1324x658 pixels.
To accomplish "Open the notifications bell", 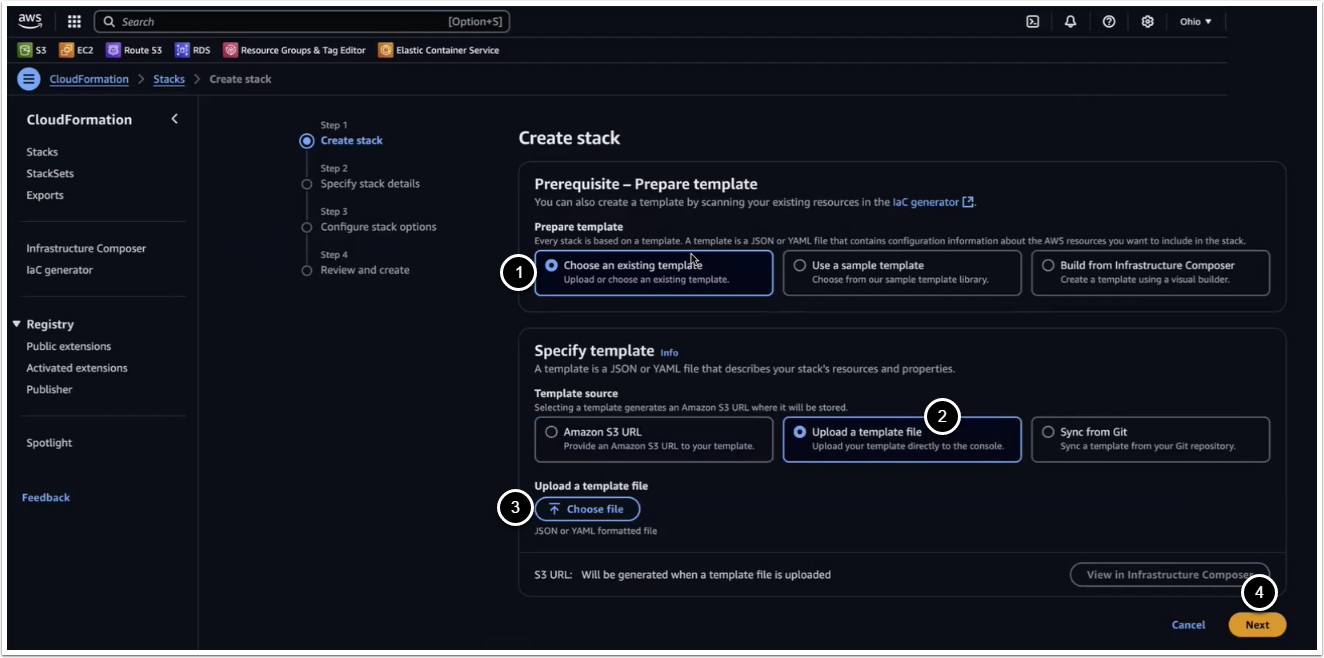I will tap(1070, 21).
